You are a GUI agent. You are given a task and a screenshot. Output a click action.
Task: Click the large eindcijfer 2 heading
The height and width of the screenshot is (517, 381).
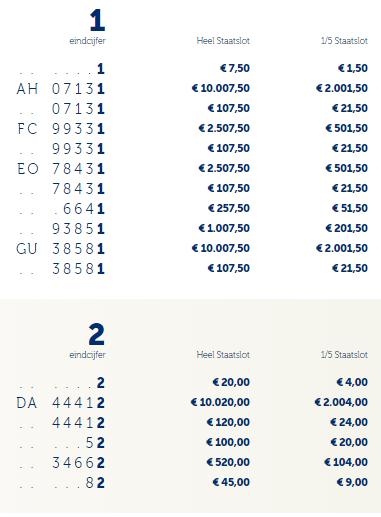click(97, 334)
